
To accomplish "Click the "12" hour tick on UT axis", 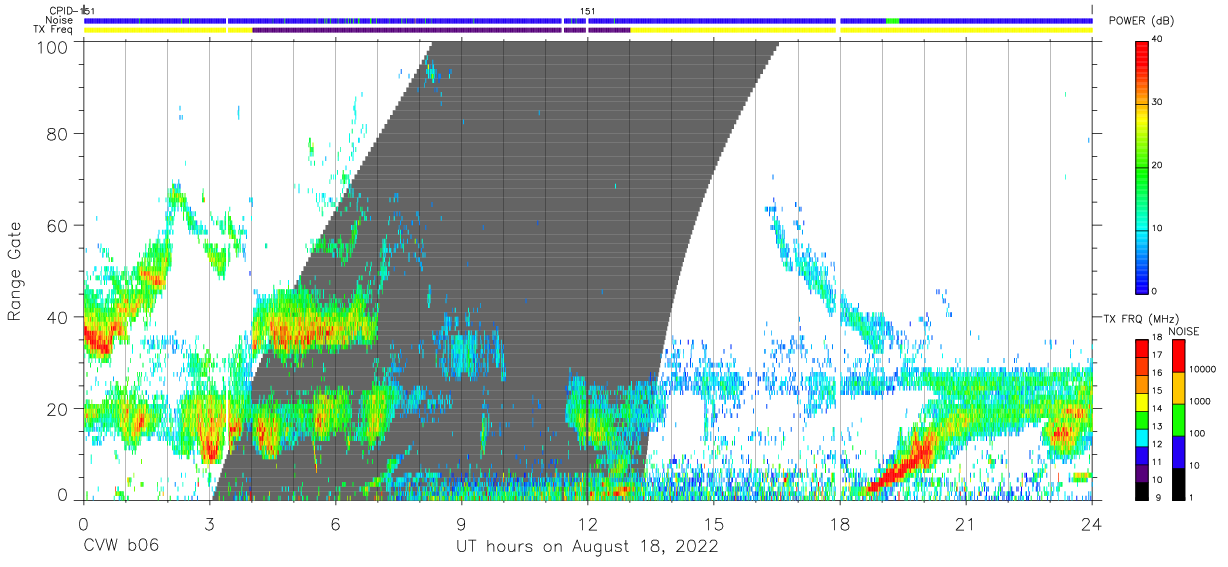I will tap(588, 524).
